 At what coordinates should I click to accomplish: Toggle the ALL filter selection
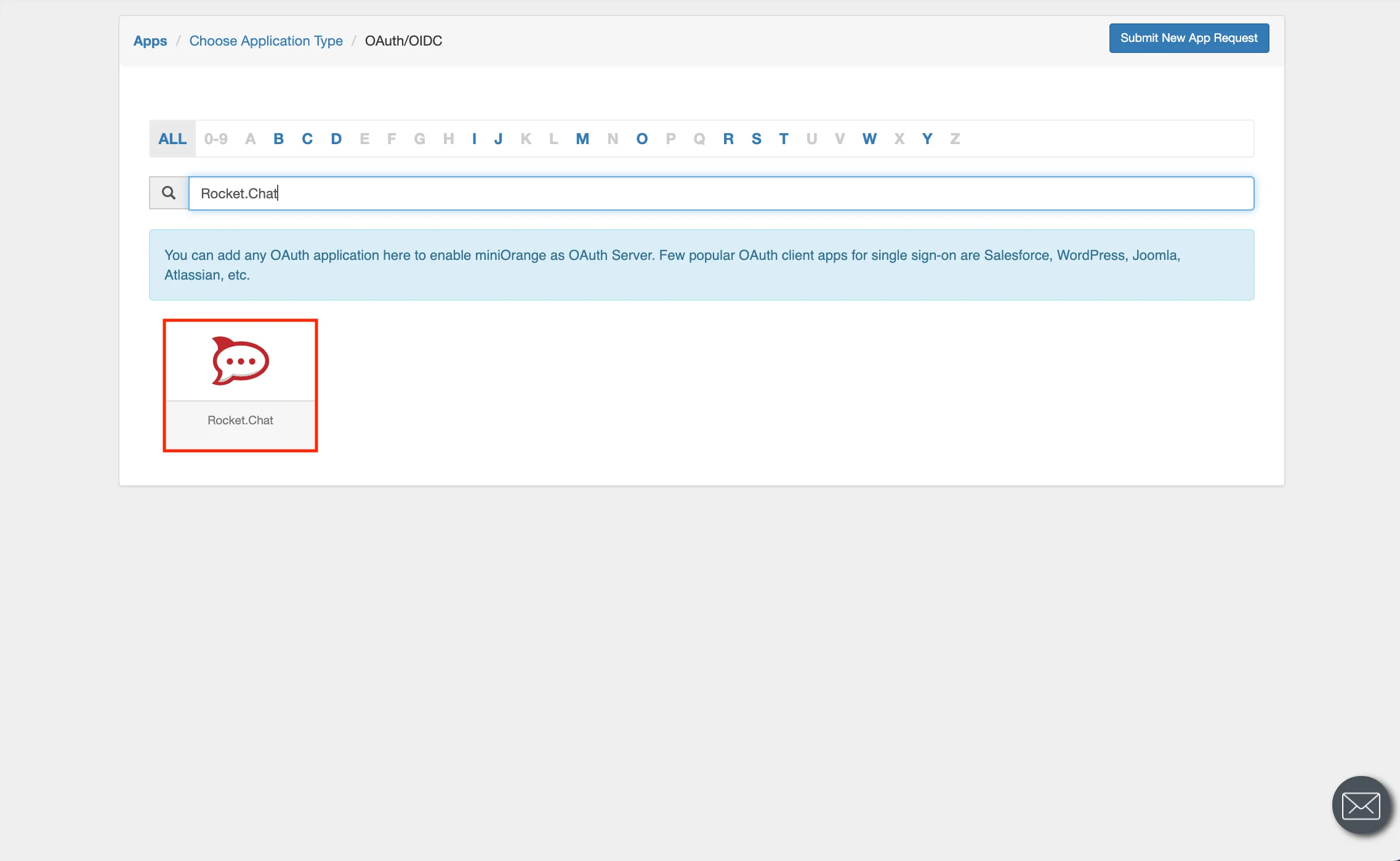[x=172, y=139]
